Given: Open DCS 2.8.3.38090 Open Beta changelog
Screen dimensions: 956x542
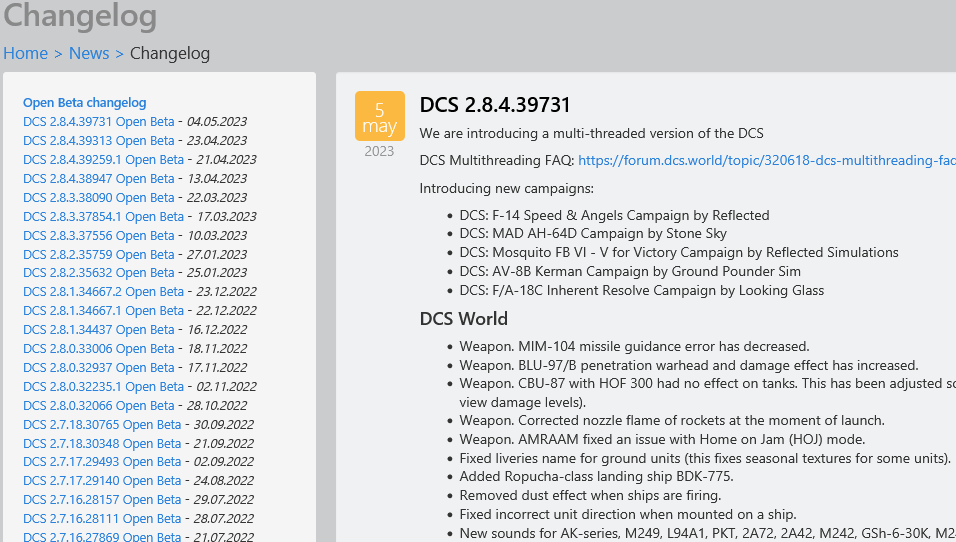Looking at the screenshot, I should coord(99,198).
